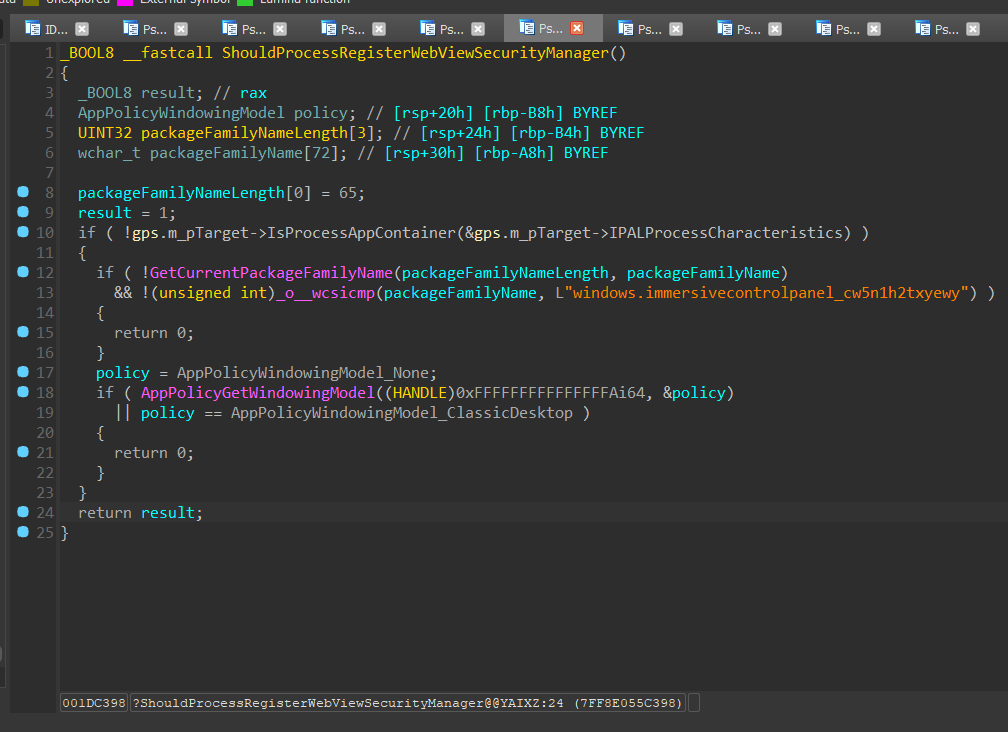Viewport: 1008px width, 732px height.
Task: Click the breakpoint dot on line 21
Action: [23, 451]
